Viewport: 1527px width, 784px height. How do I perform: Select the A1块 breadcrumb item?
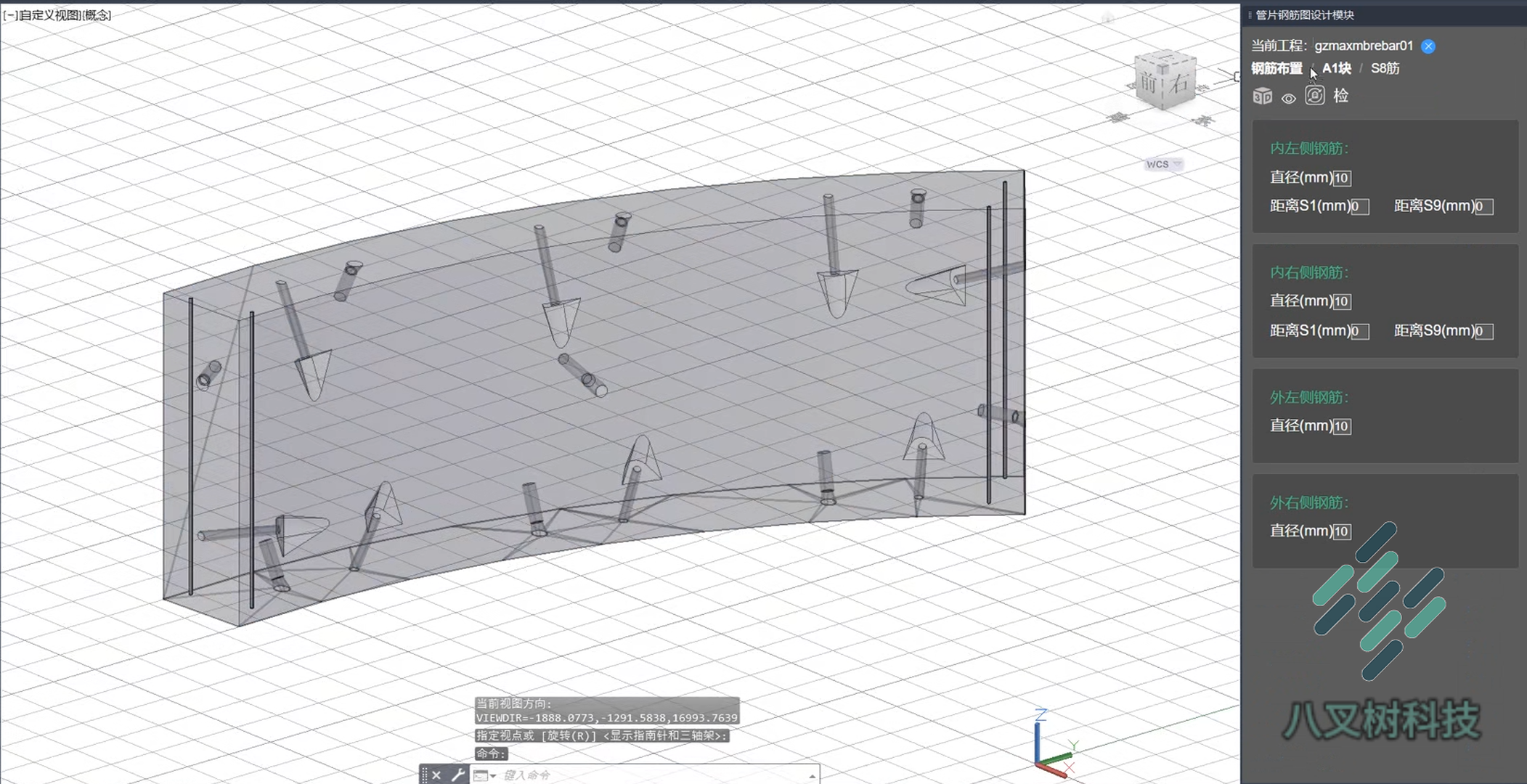tap(1336, 68)
